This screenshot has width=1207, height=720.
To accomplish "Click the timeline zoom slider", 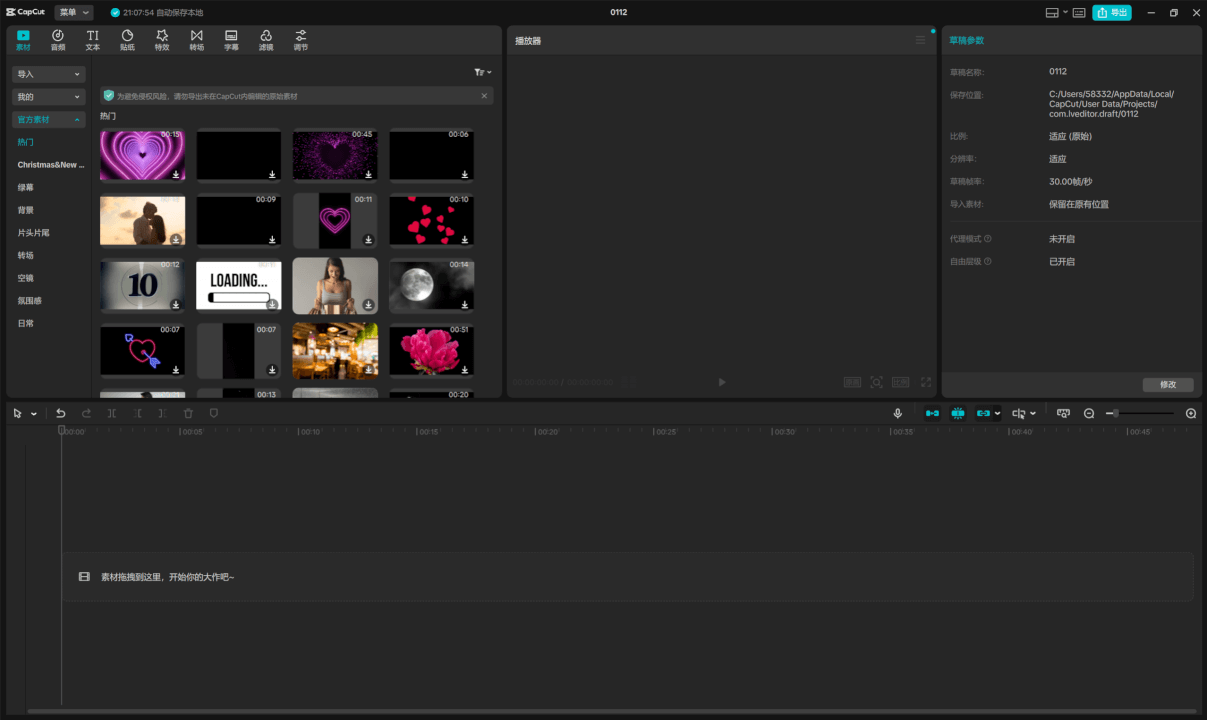I will (1140, 413).
